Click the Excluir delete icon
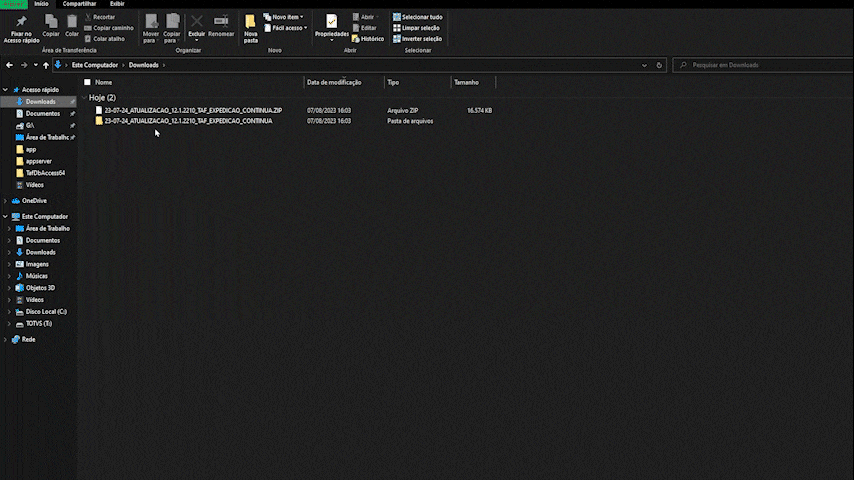 [x=197, y=28]
